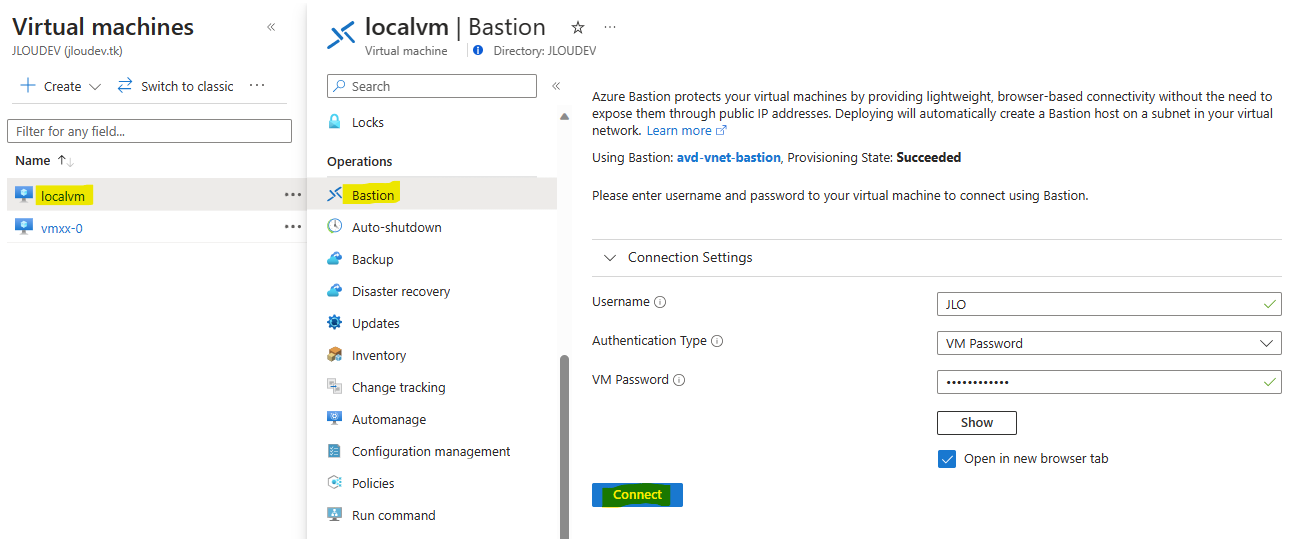Click the VM Password info icon

(x=679, y=380)
